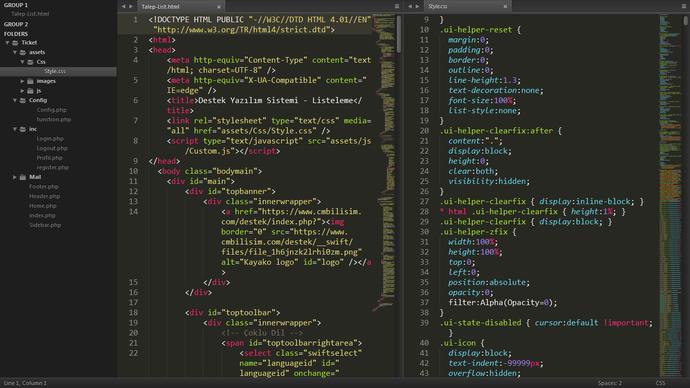690x388 pixels.
Task: Open Footer.php in the sidebar
Action: pos(44,187)
